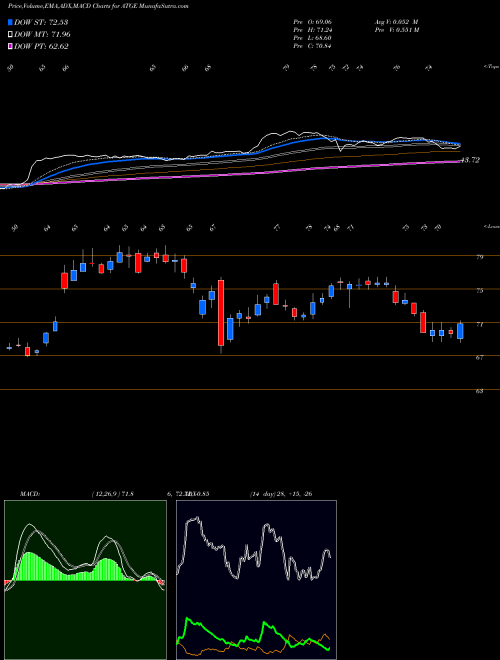The height and width of the screenshot is (660, 500).
Task: Select the 'DOW MT: 71.96' legend label
Action: tap(42, 35)
